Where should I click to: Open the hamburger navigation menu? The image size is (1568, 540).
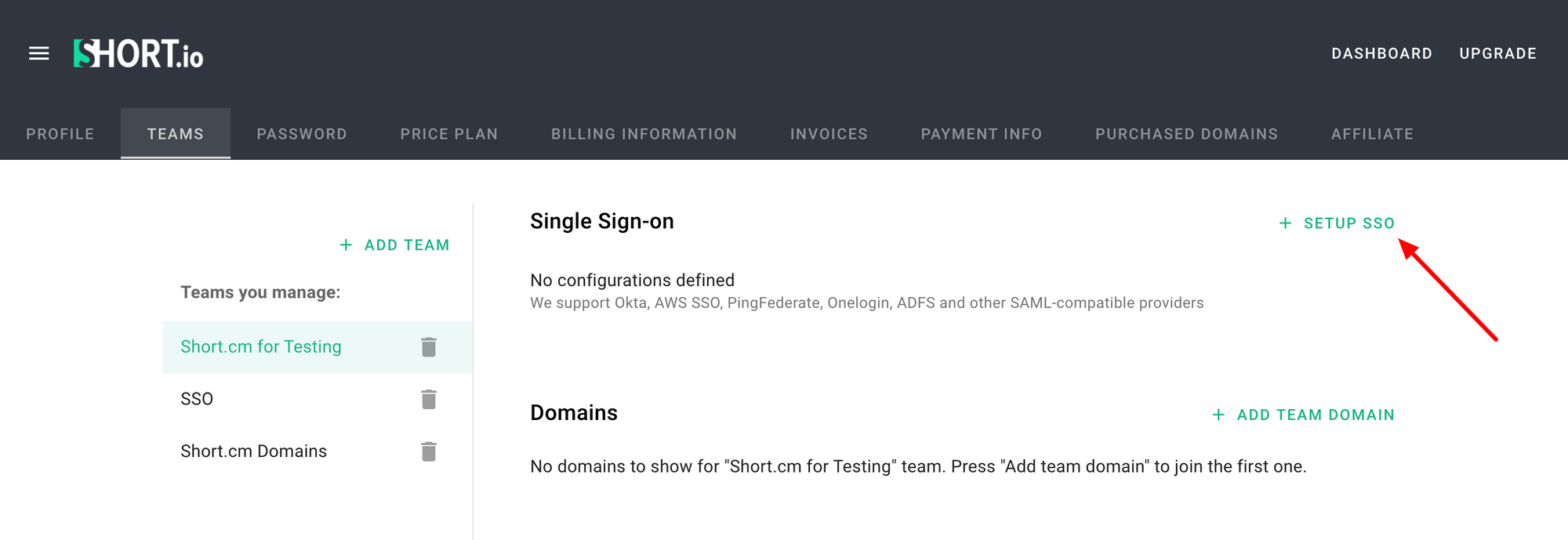click(39, 53)
